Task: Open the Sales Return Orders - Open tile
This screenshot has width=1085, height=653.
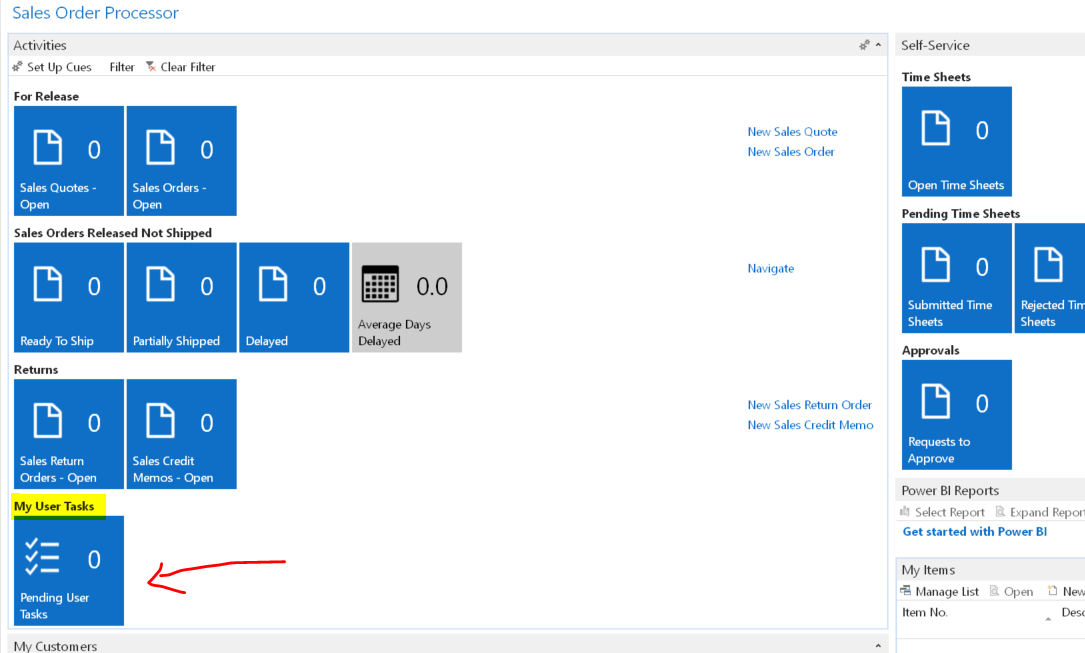Action: click(69, 434)
